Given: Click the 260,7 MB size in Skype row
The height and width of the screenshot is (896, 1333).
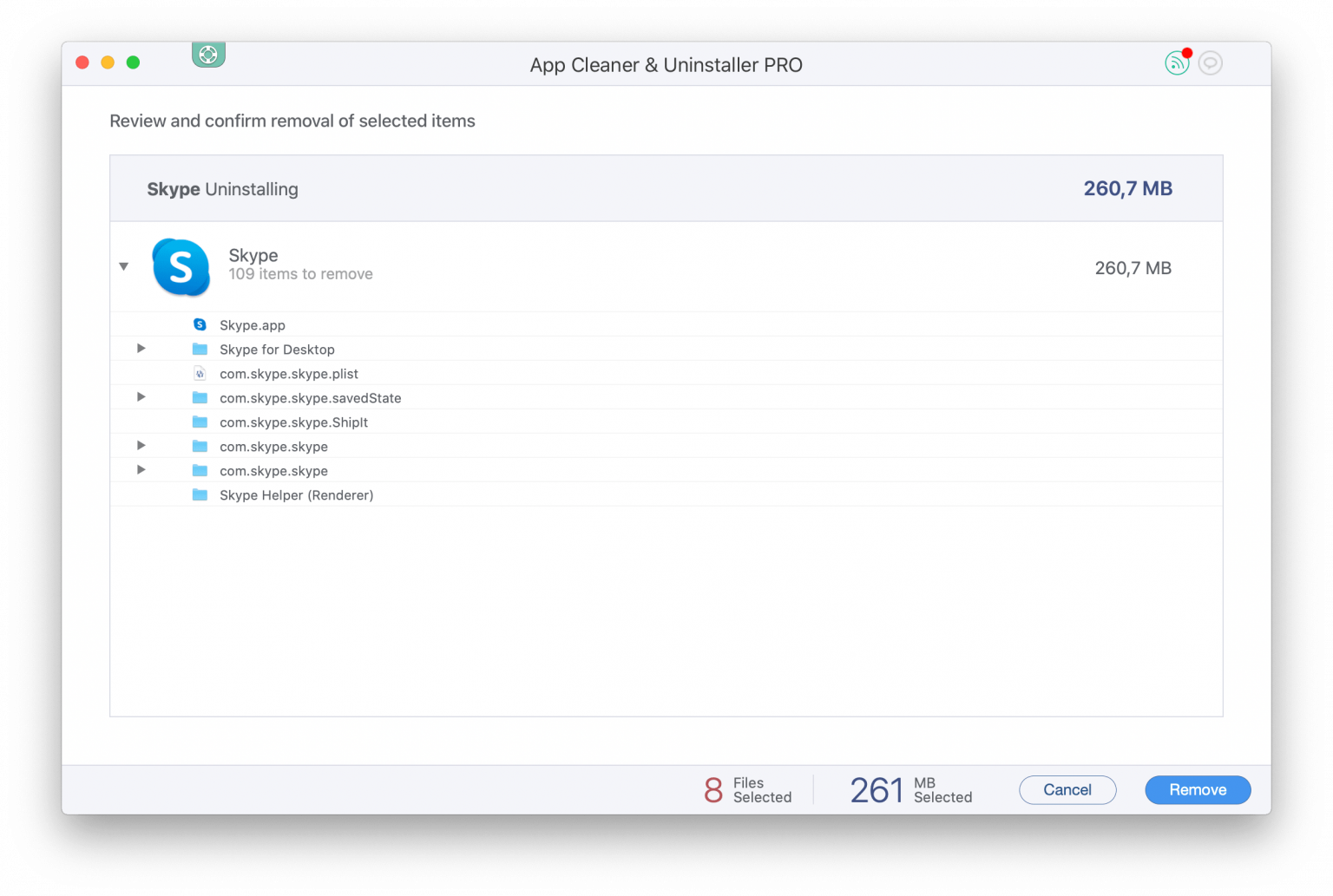Looking at the screenshot, I should point(1133,268).
